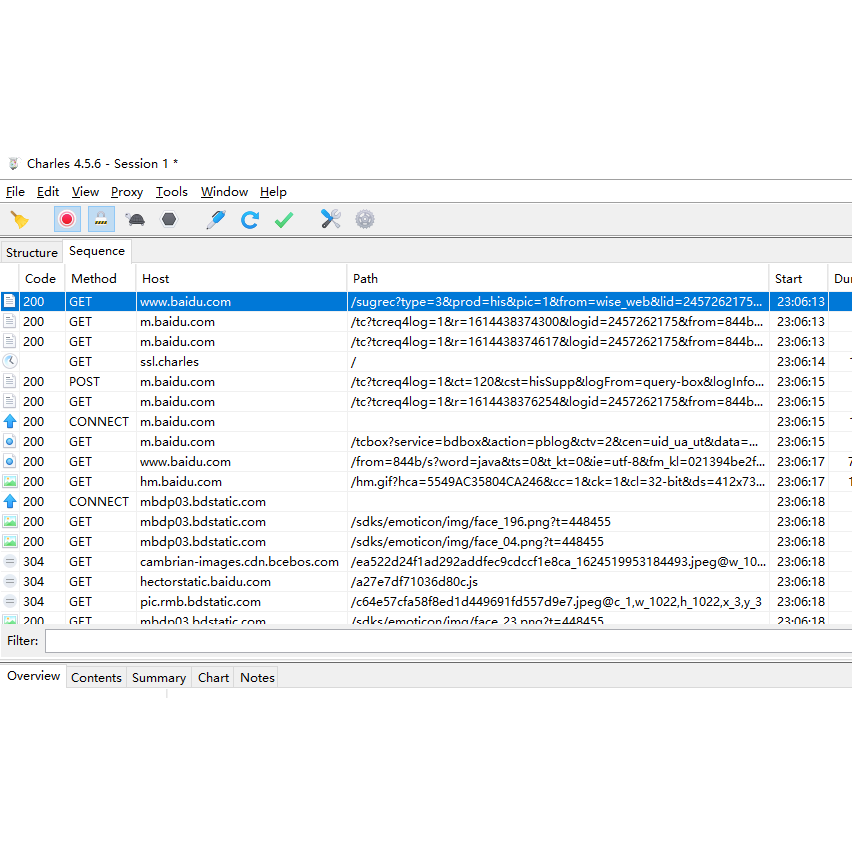The width and height of the screenshot is (852, 852).
Task: Select the POST m.baidu.com row
Action: point(426,381)
